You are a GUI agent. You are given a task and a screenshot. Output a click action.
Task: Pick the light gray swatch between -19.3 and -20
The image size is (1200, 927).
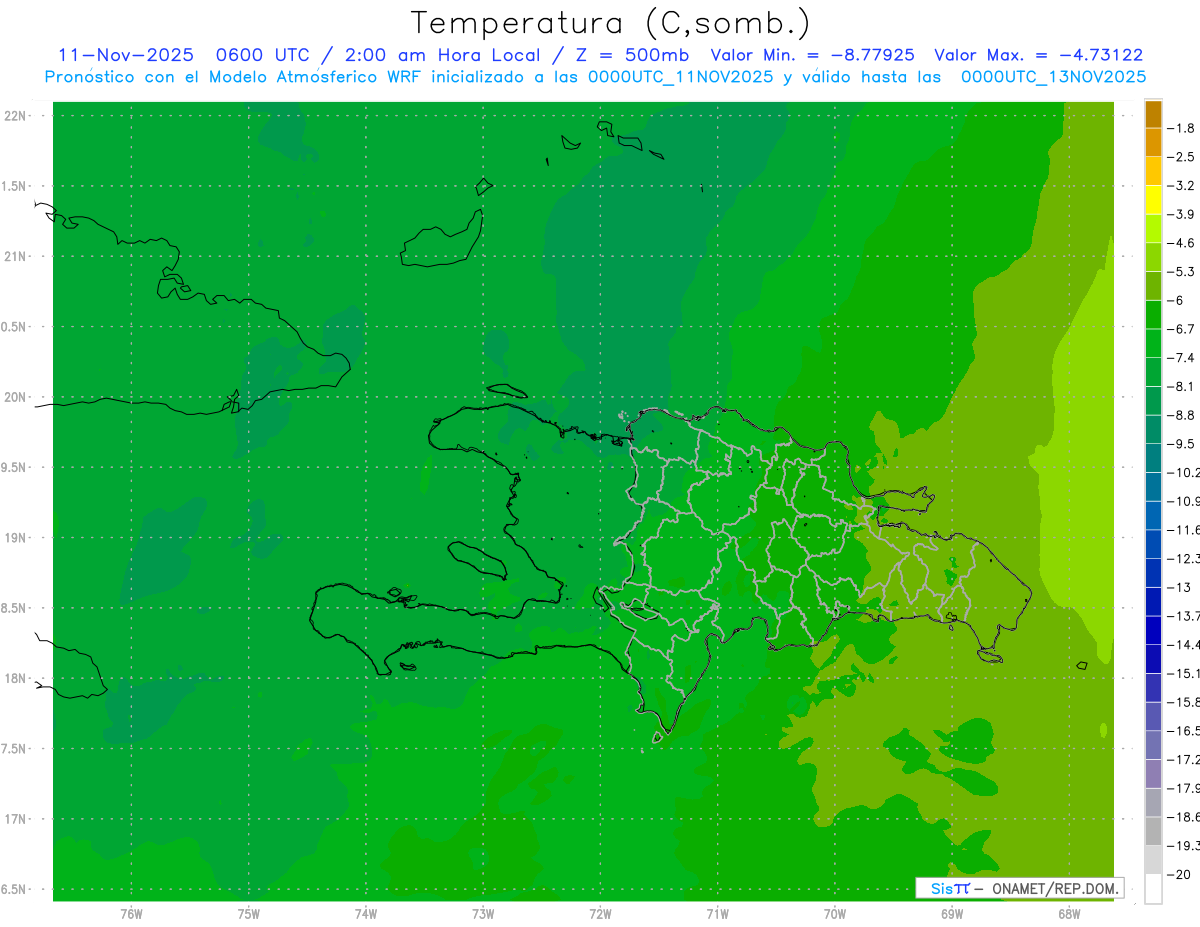(1153, 860)
